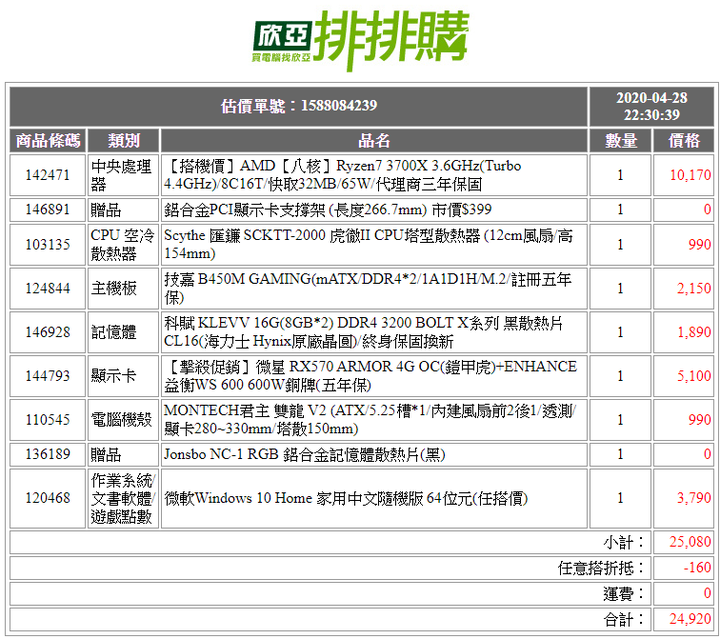Viewport: 720px width, 639px height.
Task: Click the 類別 column header
Action: pyautogui.click(x=123, y=140)
